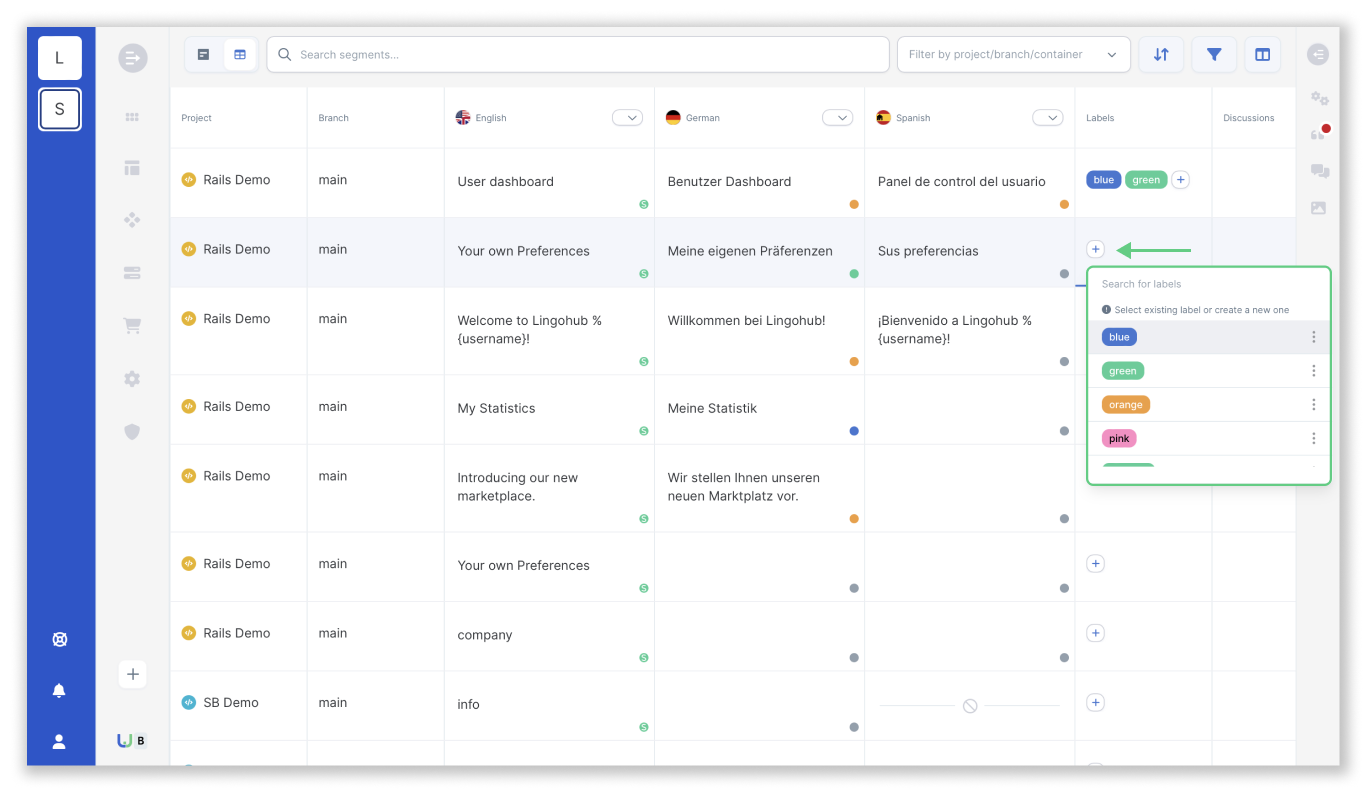Switch to the table view
Screen dimensions: 1367x792
click(x=240, y=55)
